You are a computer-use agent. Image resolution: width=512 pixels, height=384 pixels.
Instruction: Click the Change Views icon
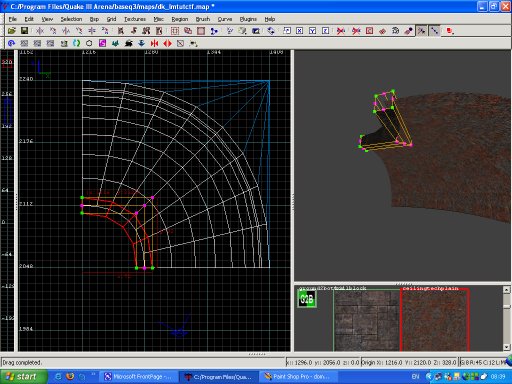230,31
